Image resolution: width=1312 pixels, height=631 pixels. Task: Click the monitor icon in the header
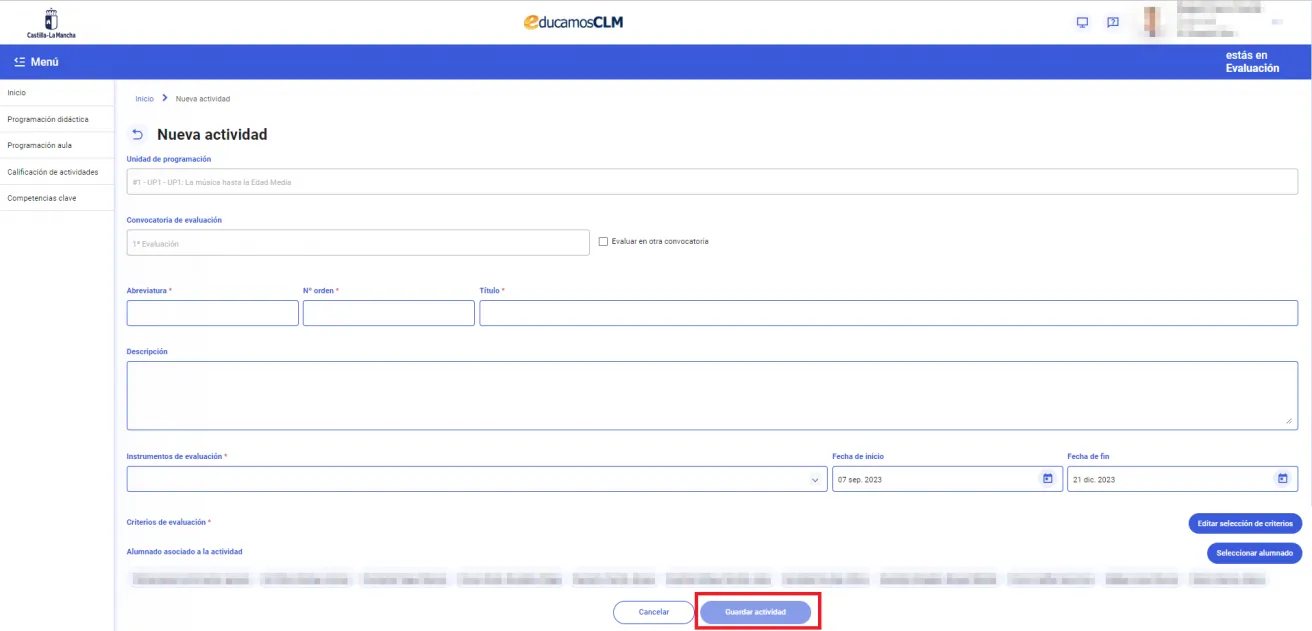coord(1082,22)
